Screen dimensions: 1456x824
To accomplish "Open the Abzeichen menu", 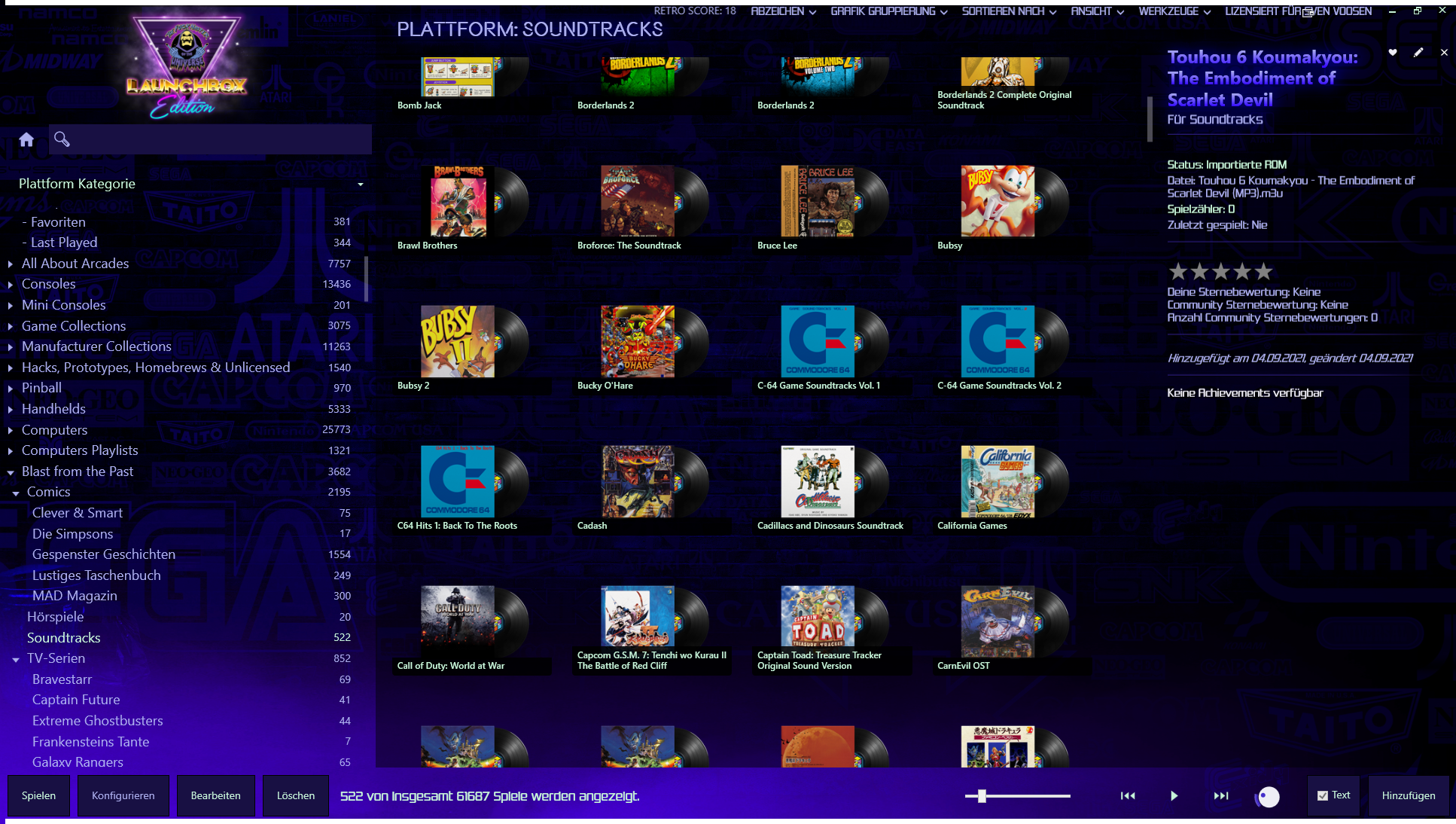I will coord(783,11).
